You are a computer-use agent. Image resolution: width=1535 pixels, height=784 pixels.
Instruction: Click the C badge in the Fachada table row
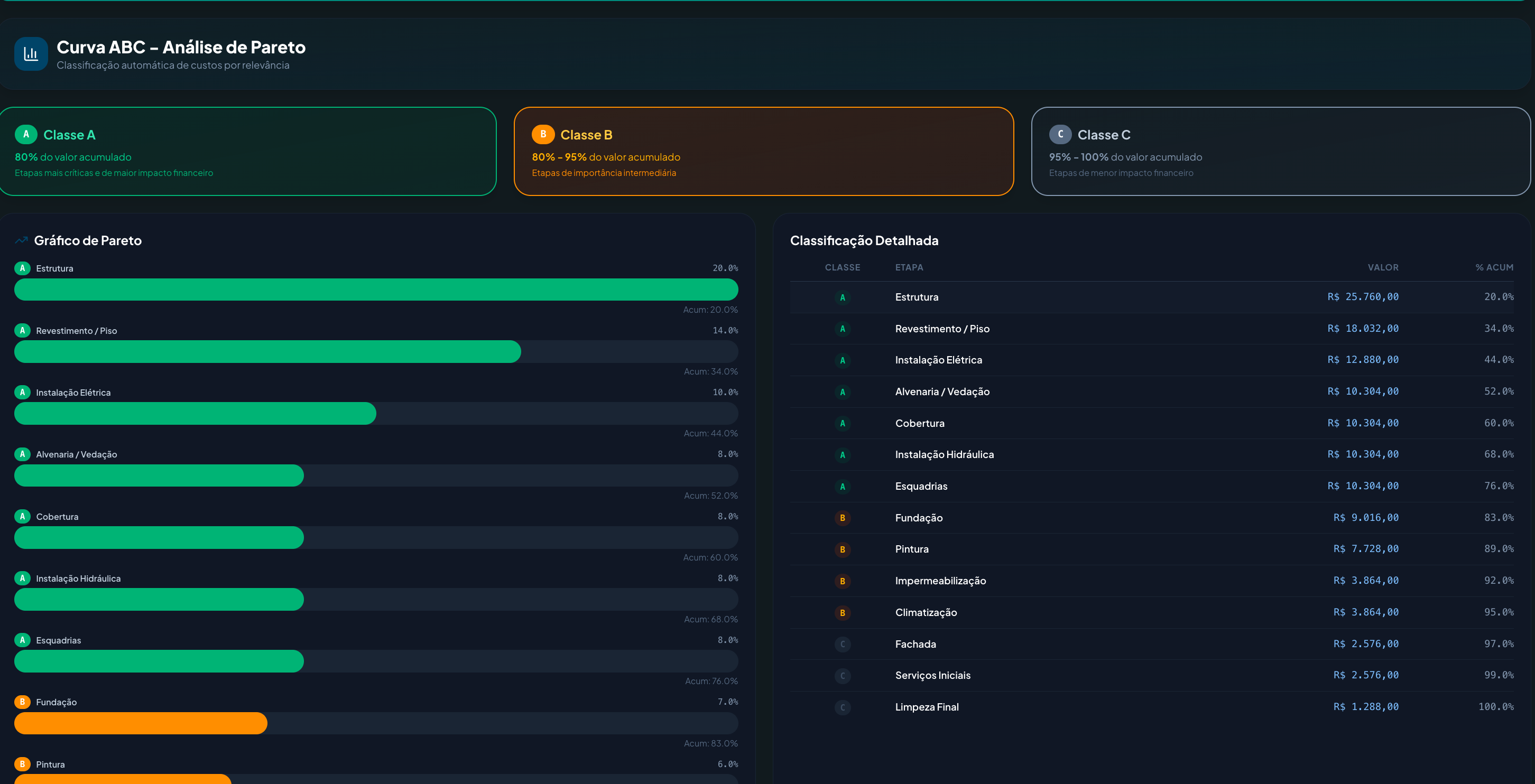pos(842,645)
